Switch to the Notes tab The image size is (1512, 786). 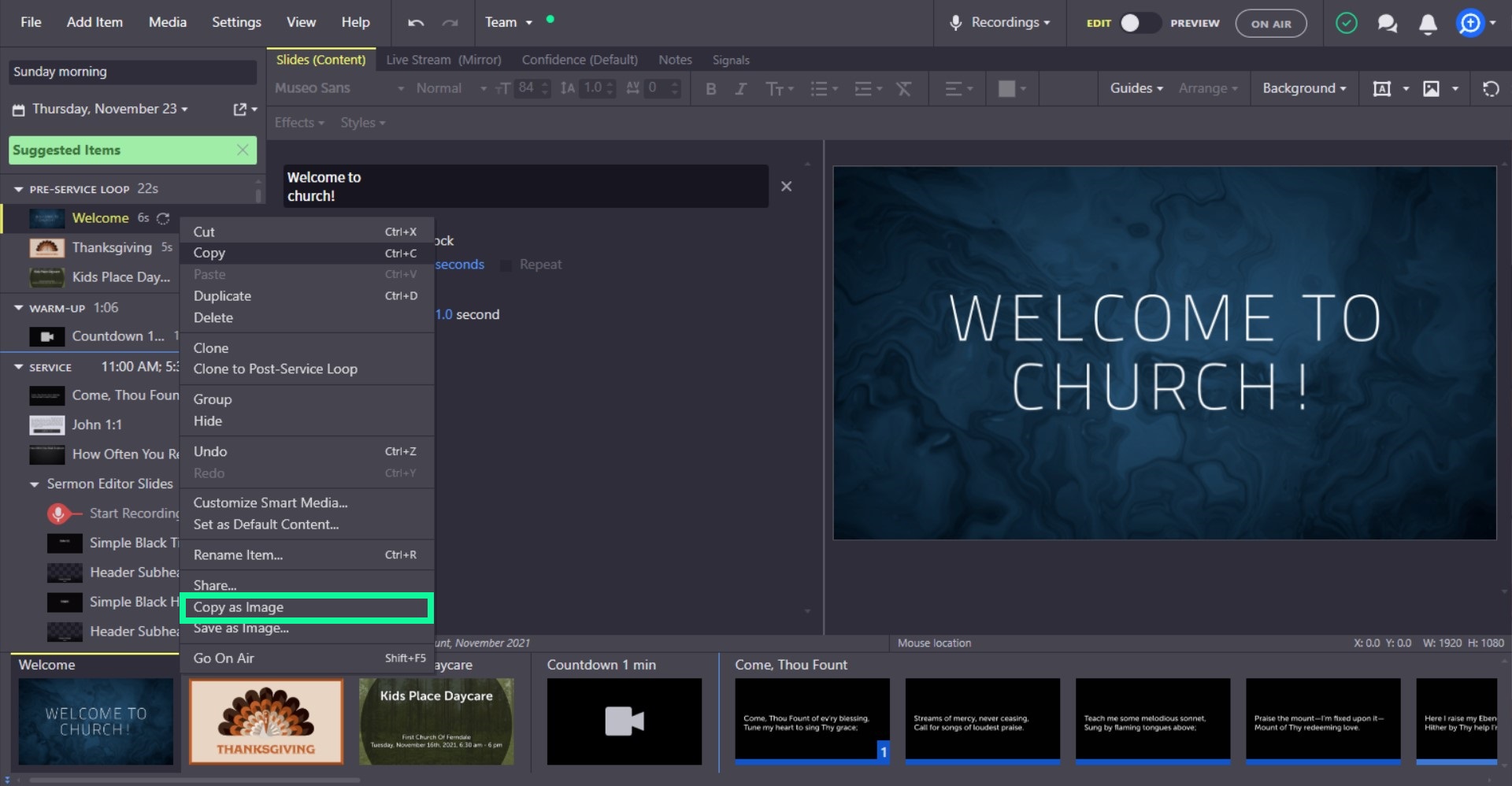tap(675, 60)
